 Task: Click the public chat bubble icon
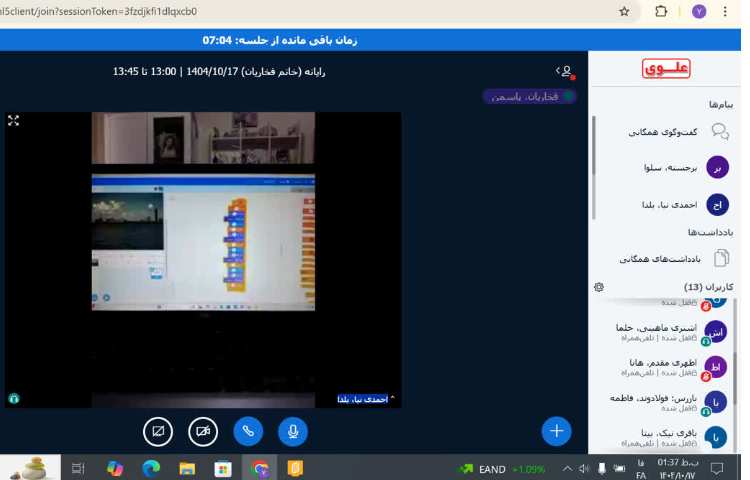click(720, 131)
